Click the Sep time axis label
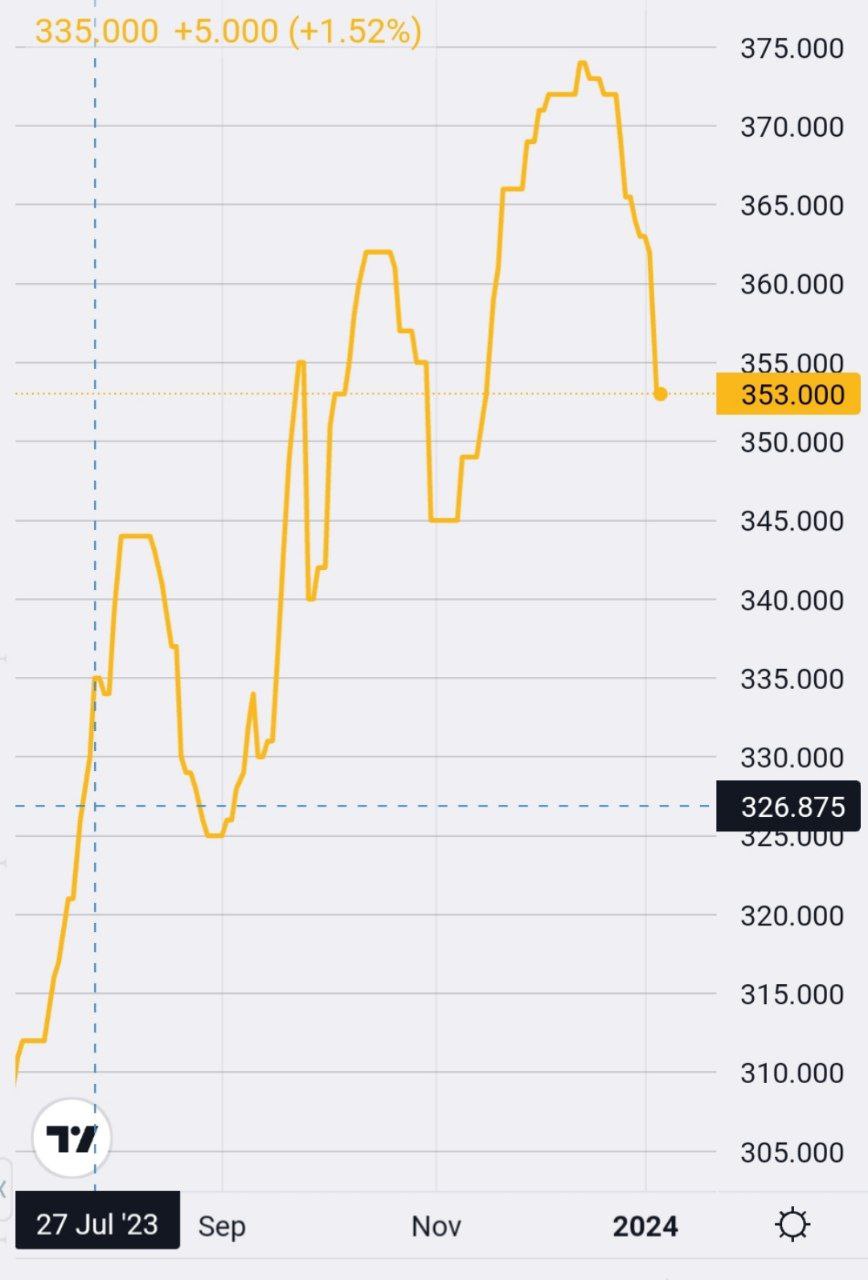 pos(221,1226)
